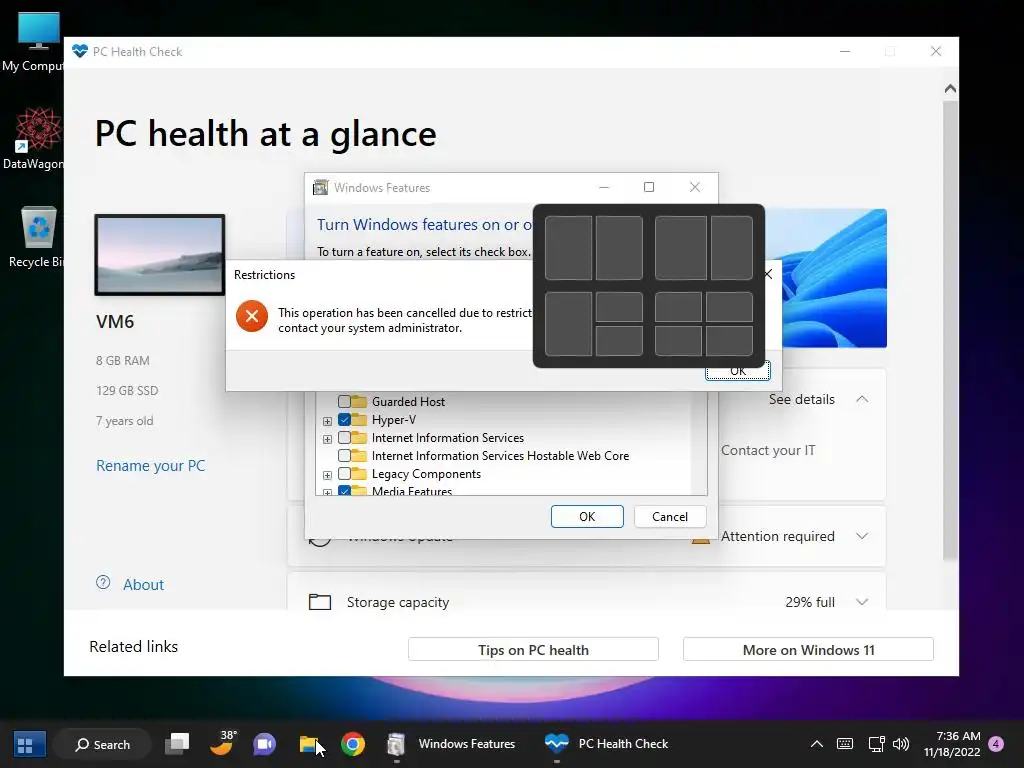Image resolution: width=1024 pixels, height=768 pixels.
Task: Maximize the Windows Features window
Action: pyautogui.click(x=648, y=187)
